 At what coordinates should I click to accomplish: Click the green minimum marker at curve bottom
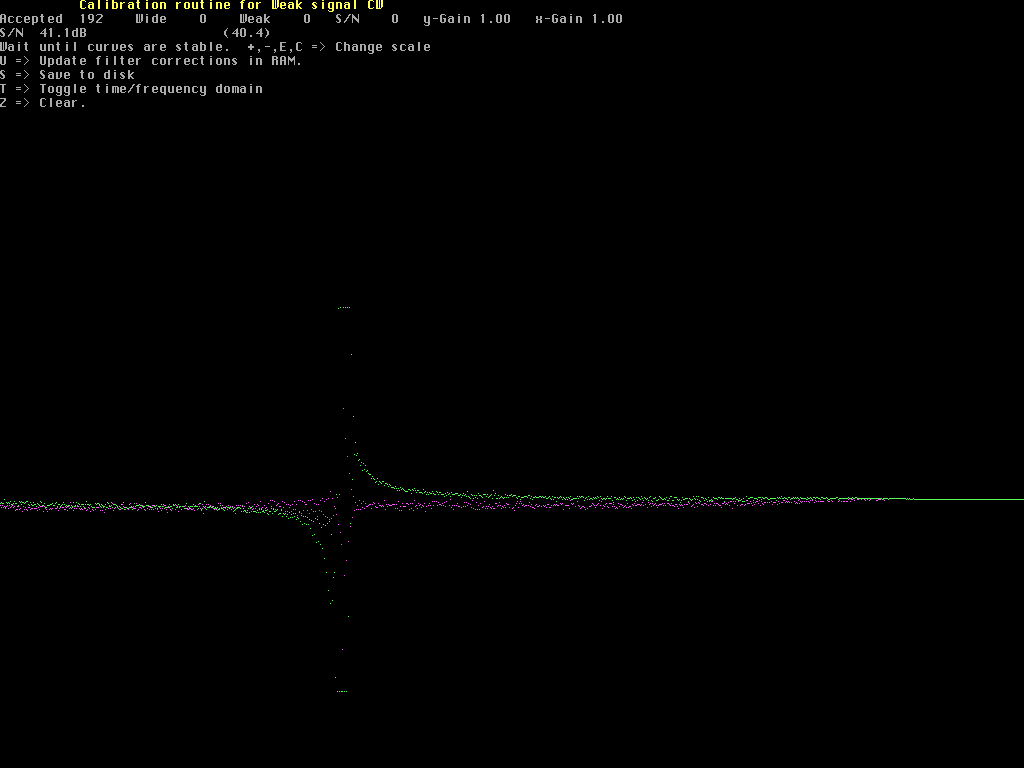pyautogui.click(x=342, y=692)
